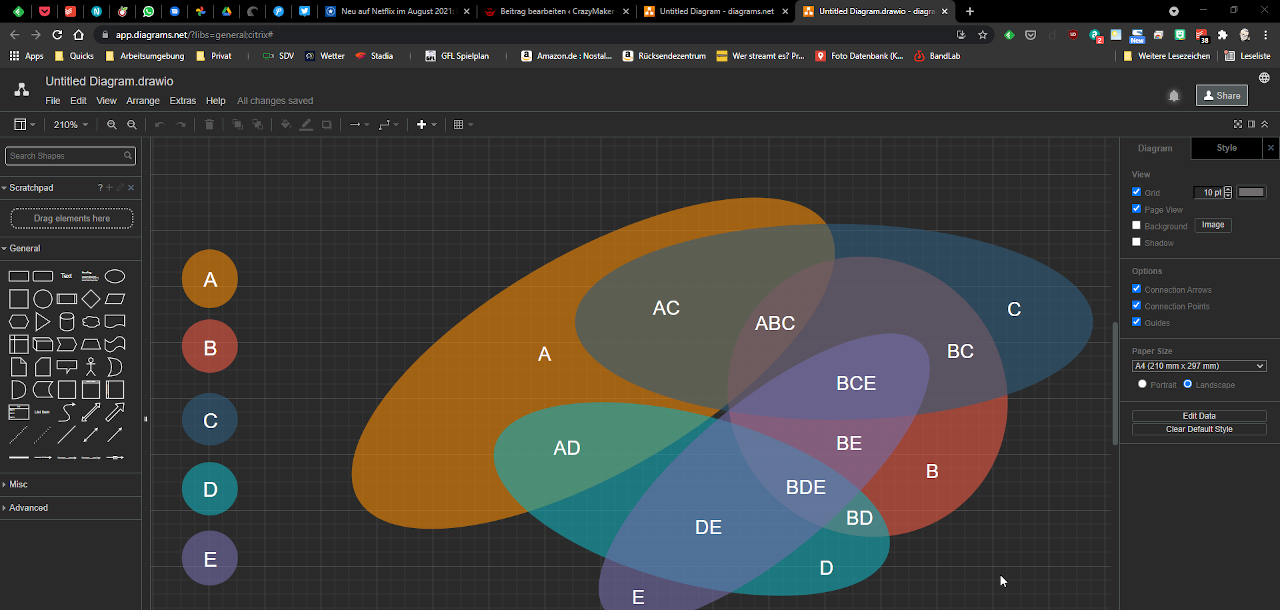
Task: Click the Shadow toolbar icon
Action: pyautogui.click(x=326, y=125)
